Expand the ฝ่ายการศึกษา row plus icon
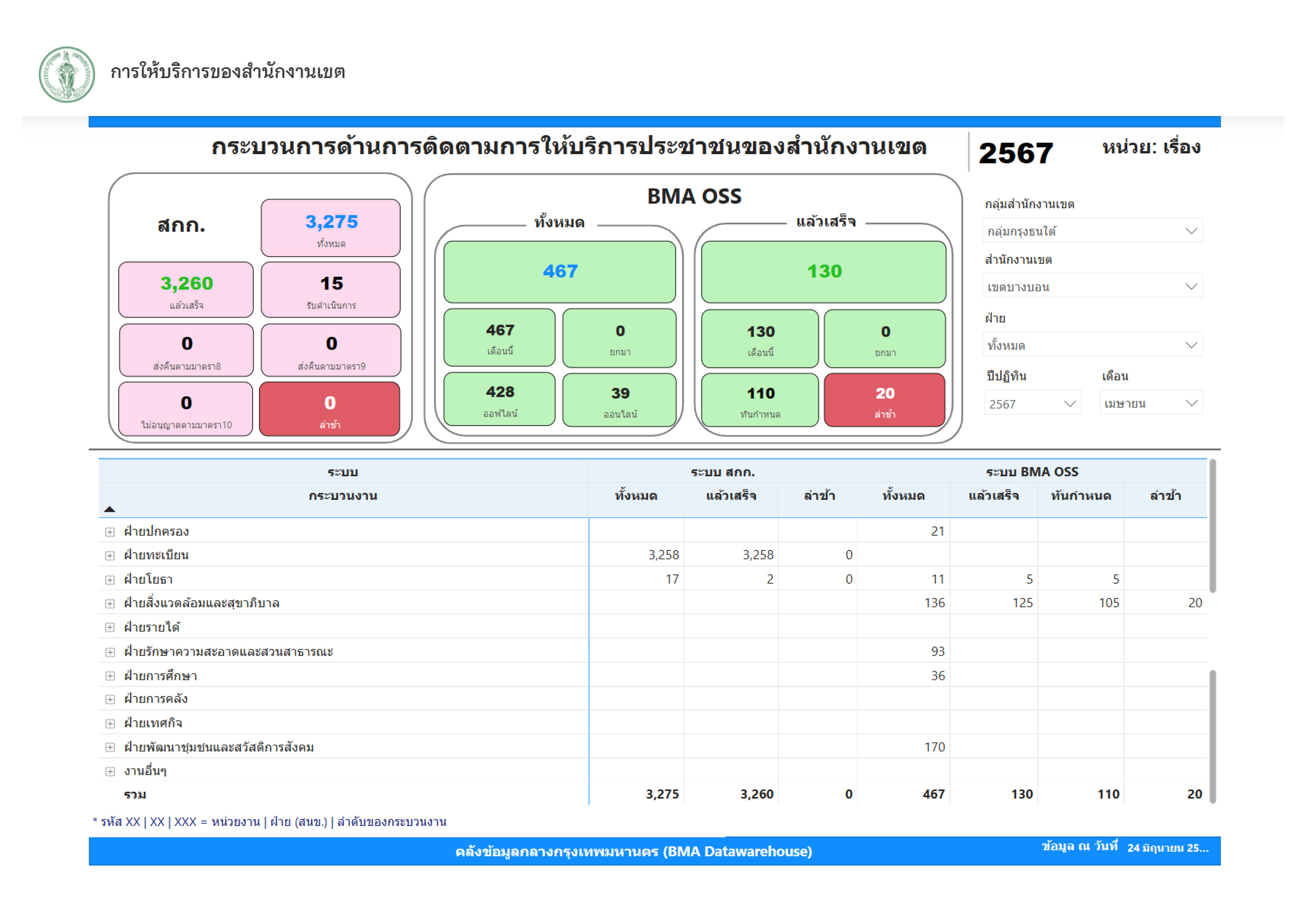 (110, 676)
